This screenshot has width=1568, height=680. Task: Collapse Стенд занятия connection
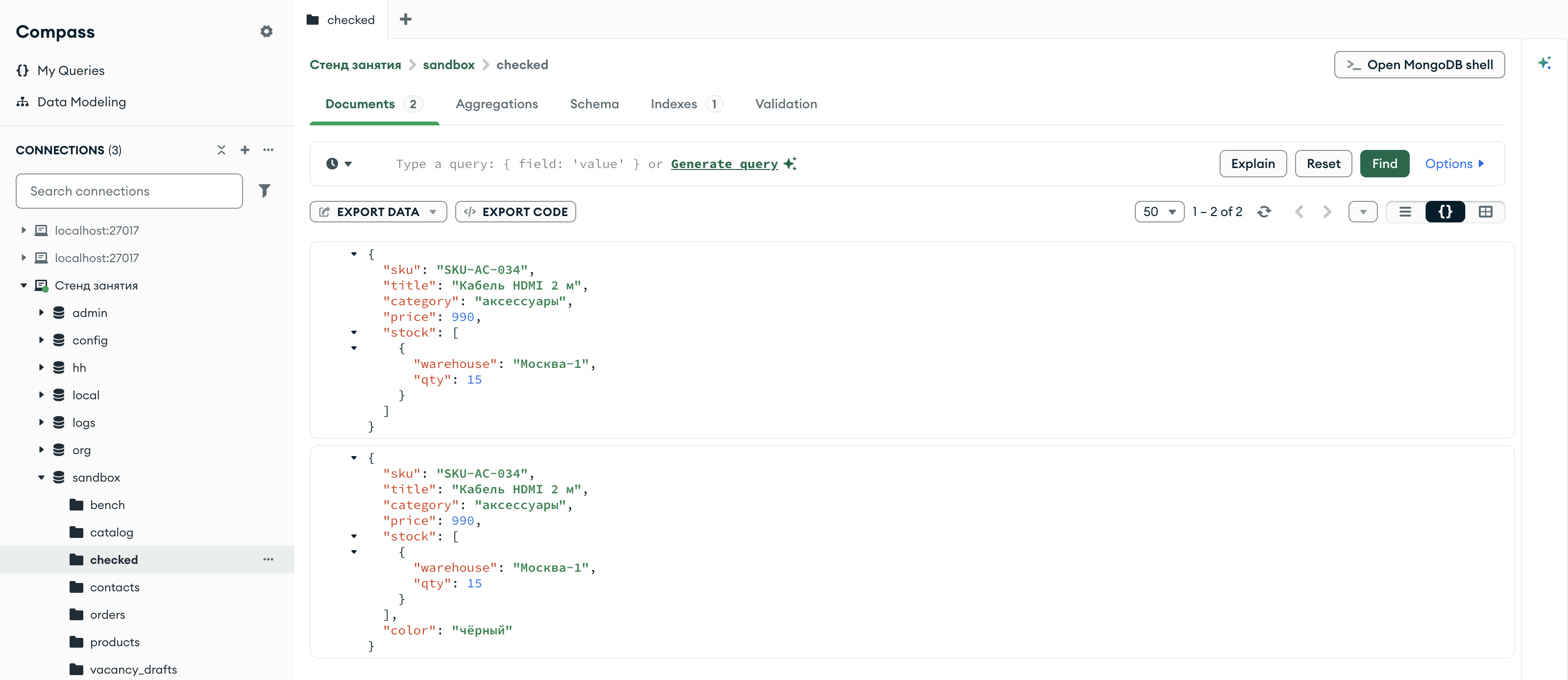pos(23,286)
